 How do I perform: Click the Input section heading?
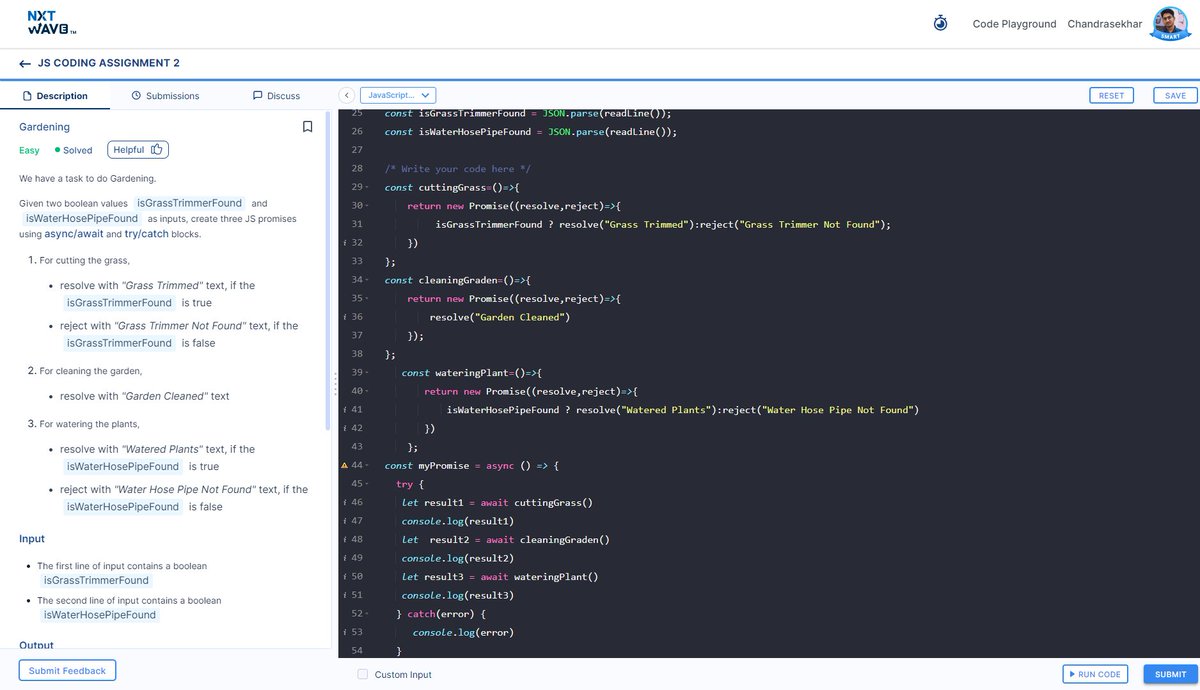pyautogui.click(x=32, y=539)
